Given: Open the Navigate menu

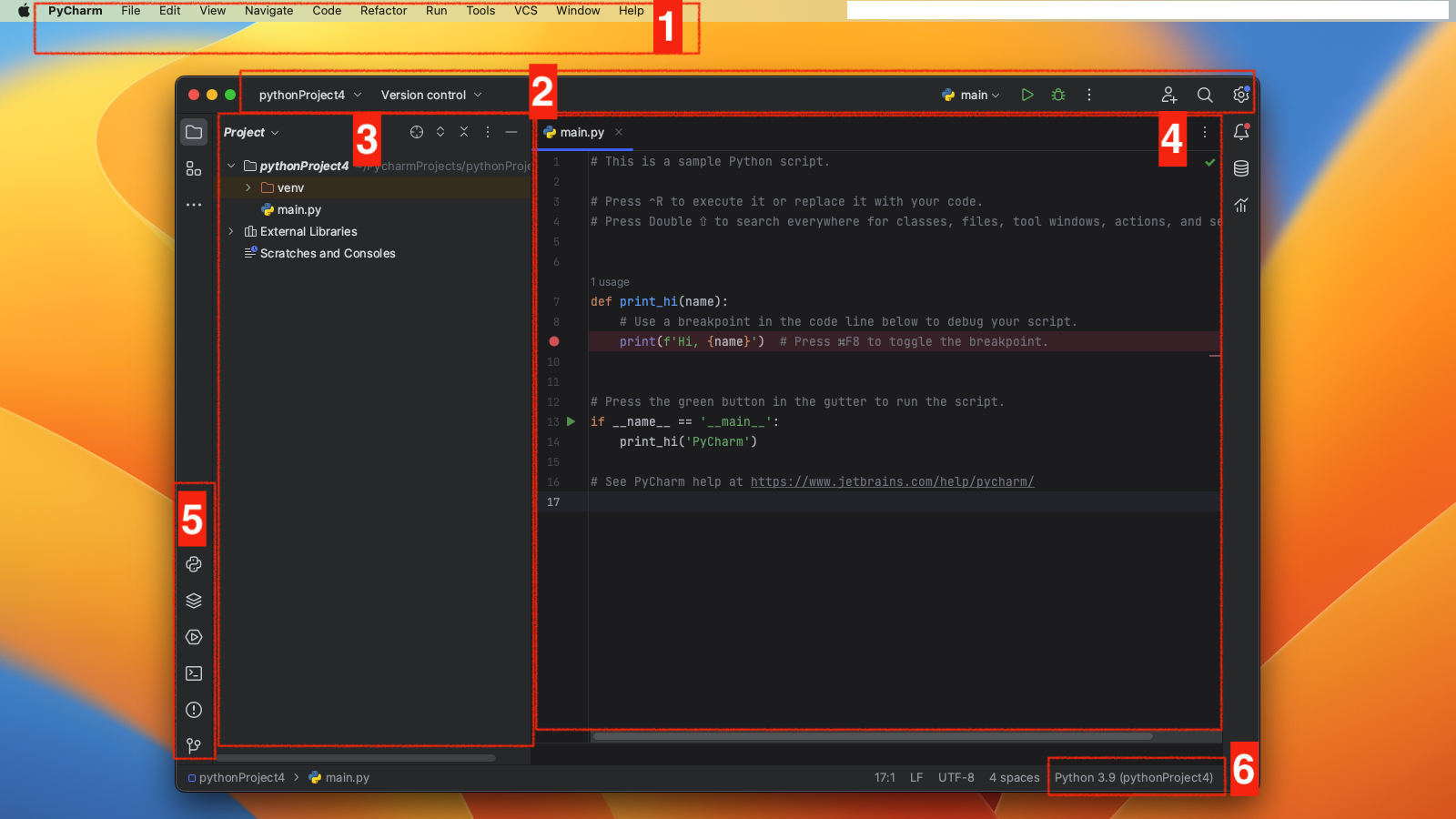Looking at the screenshot, I should pos(269,11).
